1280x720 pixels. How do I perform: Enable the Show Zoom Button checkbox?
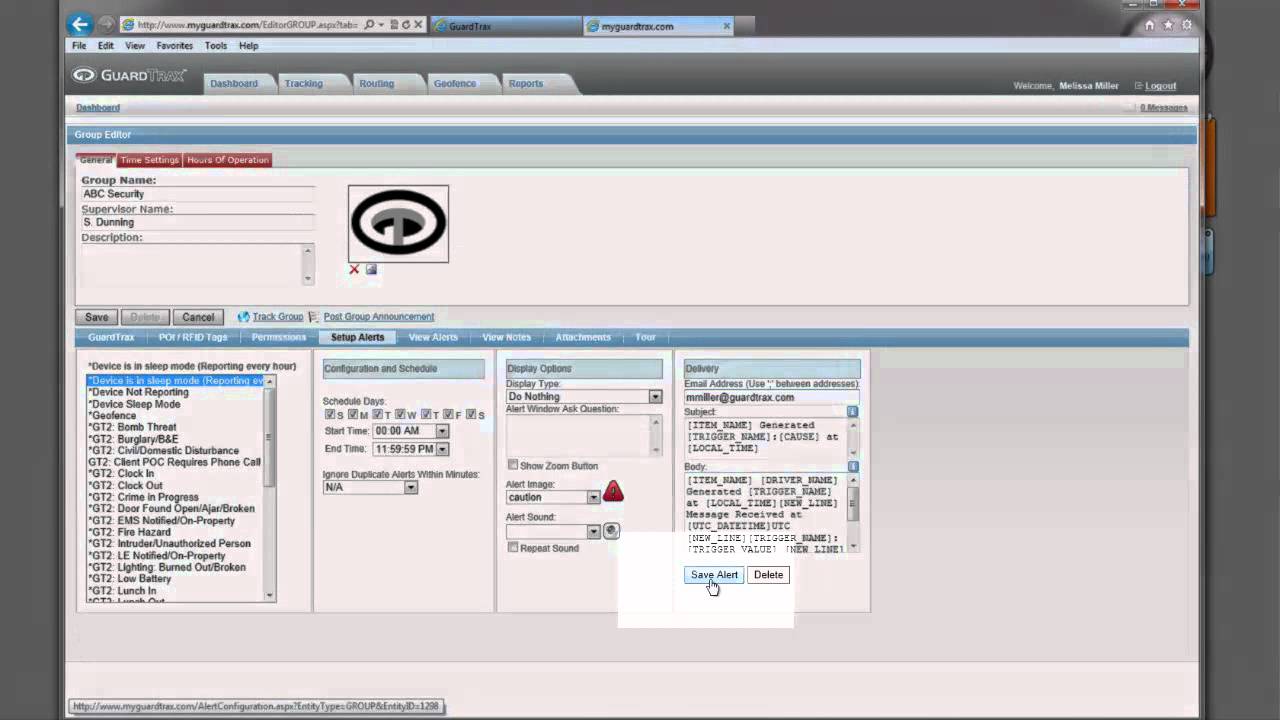(513, 465)
